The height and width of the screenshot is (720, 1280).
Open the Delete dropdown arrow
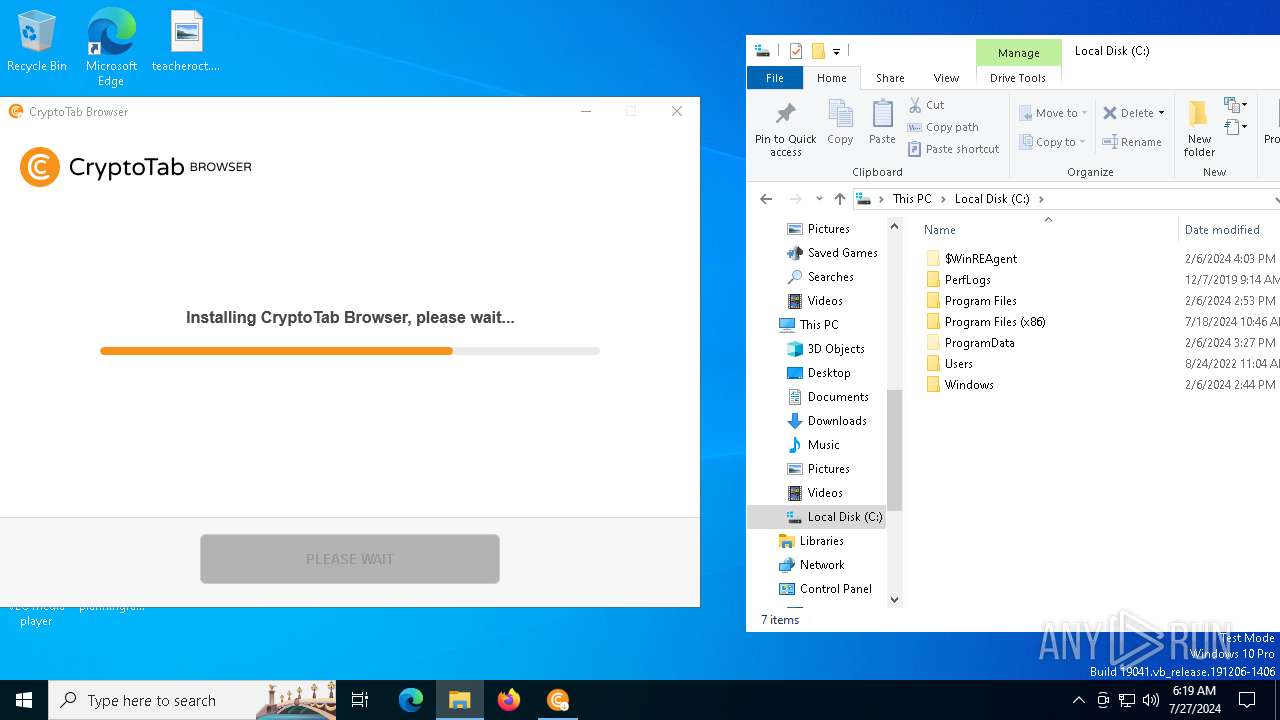[1161, 113]
